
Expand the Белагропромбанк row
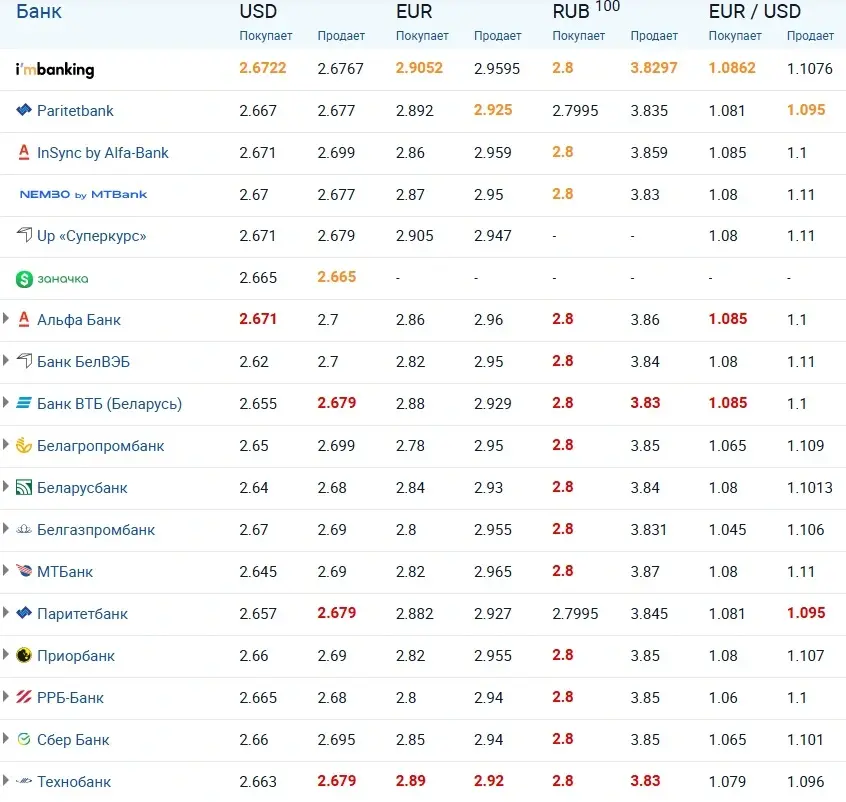5,444
